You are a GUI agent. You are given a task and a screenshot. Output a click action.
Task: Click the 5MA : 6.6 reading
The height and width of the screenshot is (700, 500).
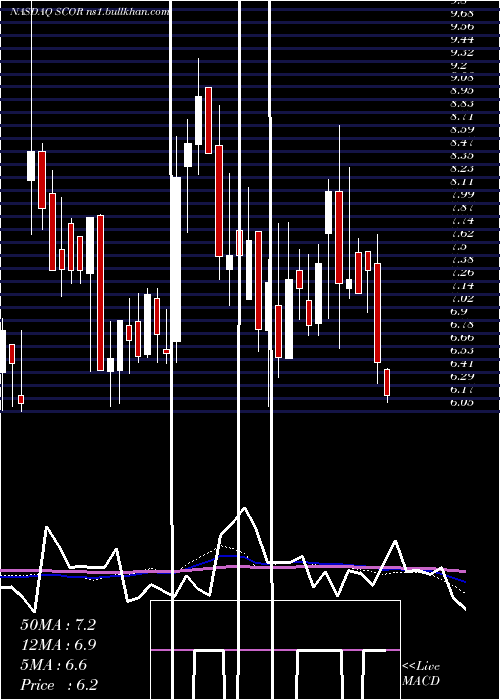[x=54, y=665]
